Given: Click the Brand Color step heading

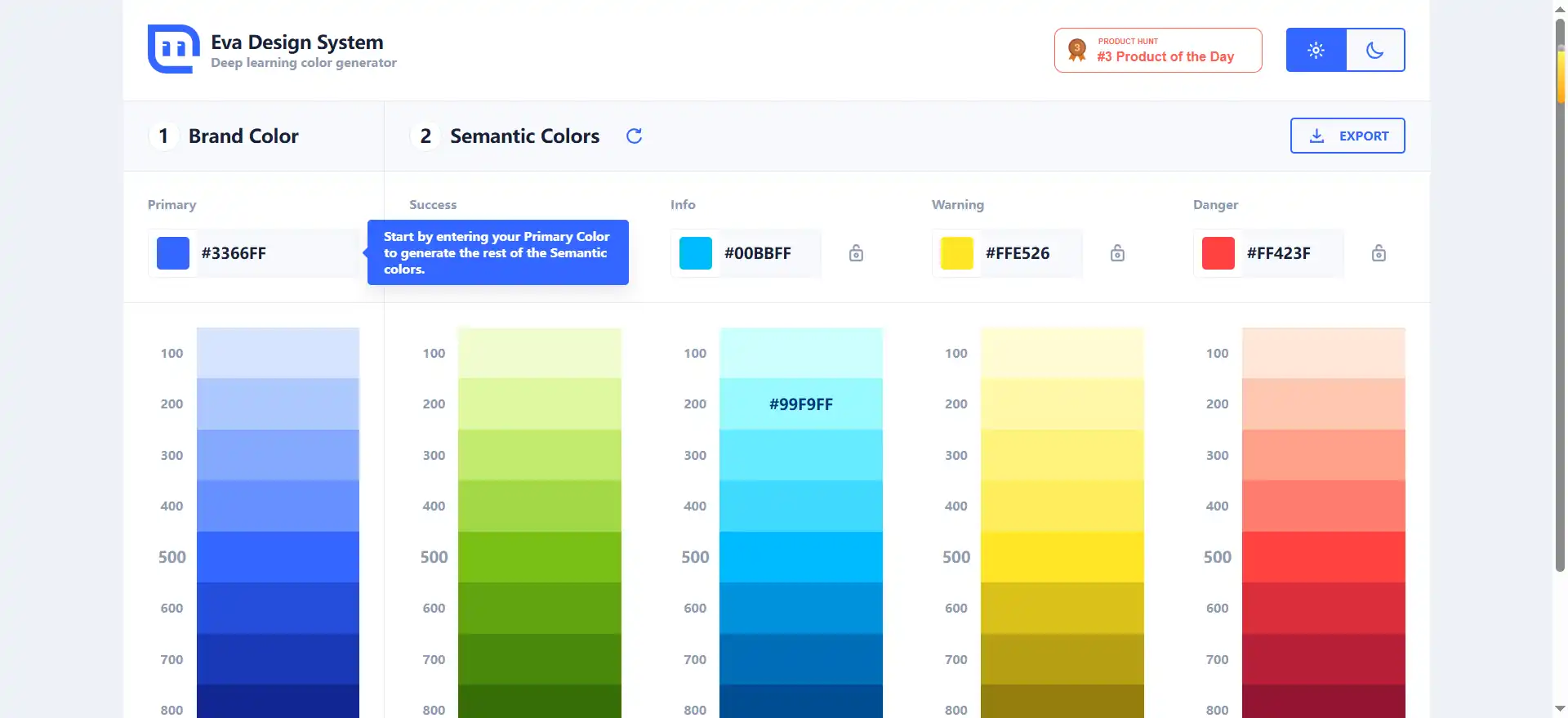Looking at the screenshot, I should click(243, 136).
